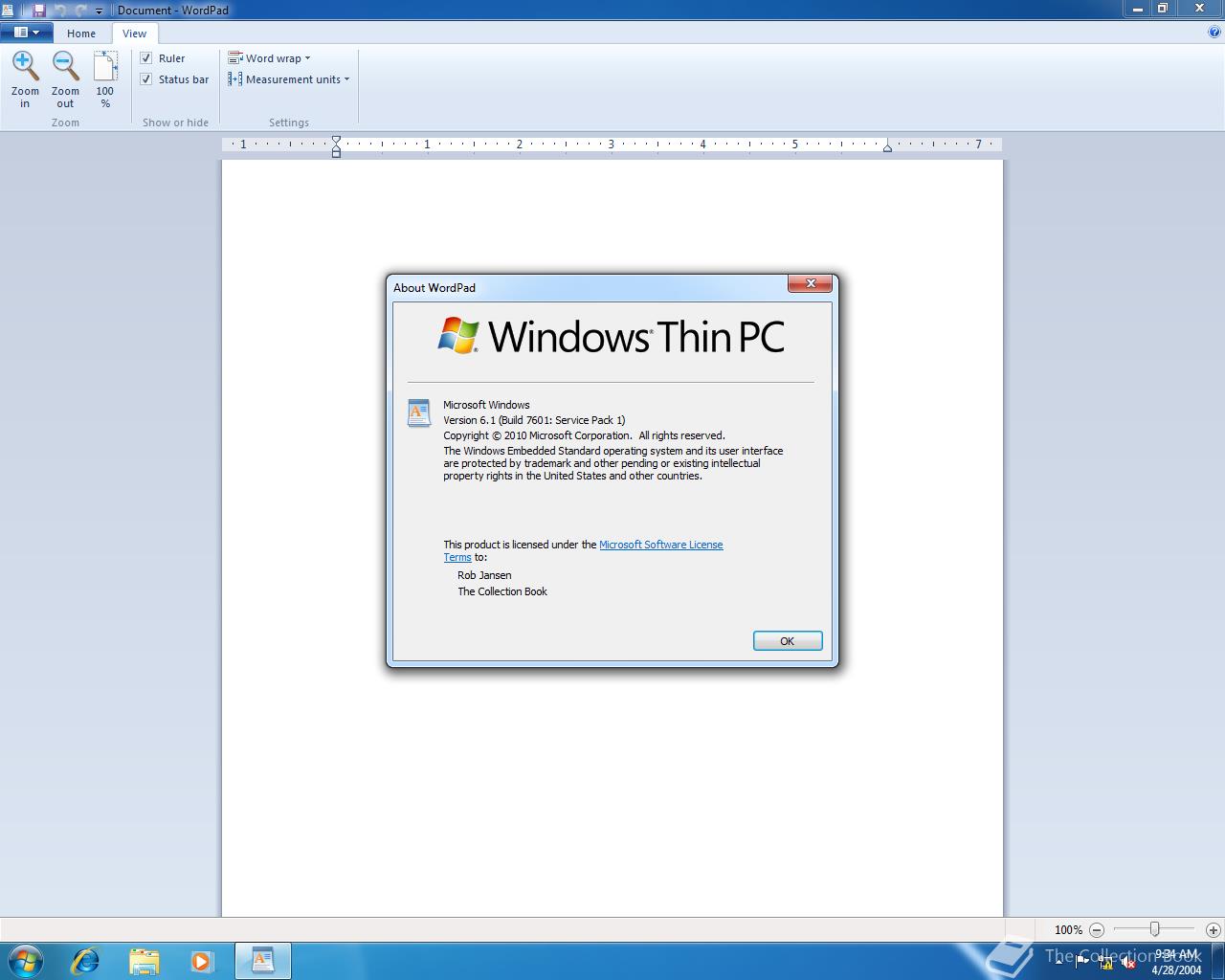Click the Show desktop button at taskbar edge
The width and height of the screenshot is (1225, 980).
coord(1218,961)
